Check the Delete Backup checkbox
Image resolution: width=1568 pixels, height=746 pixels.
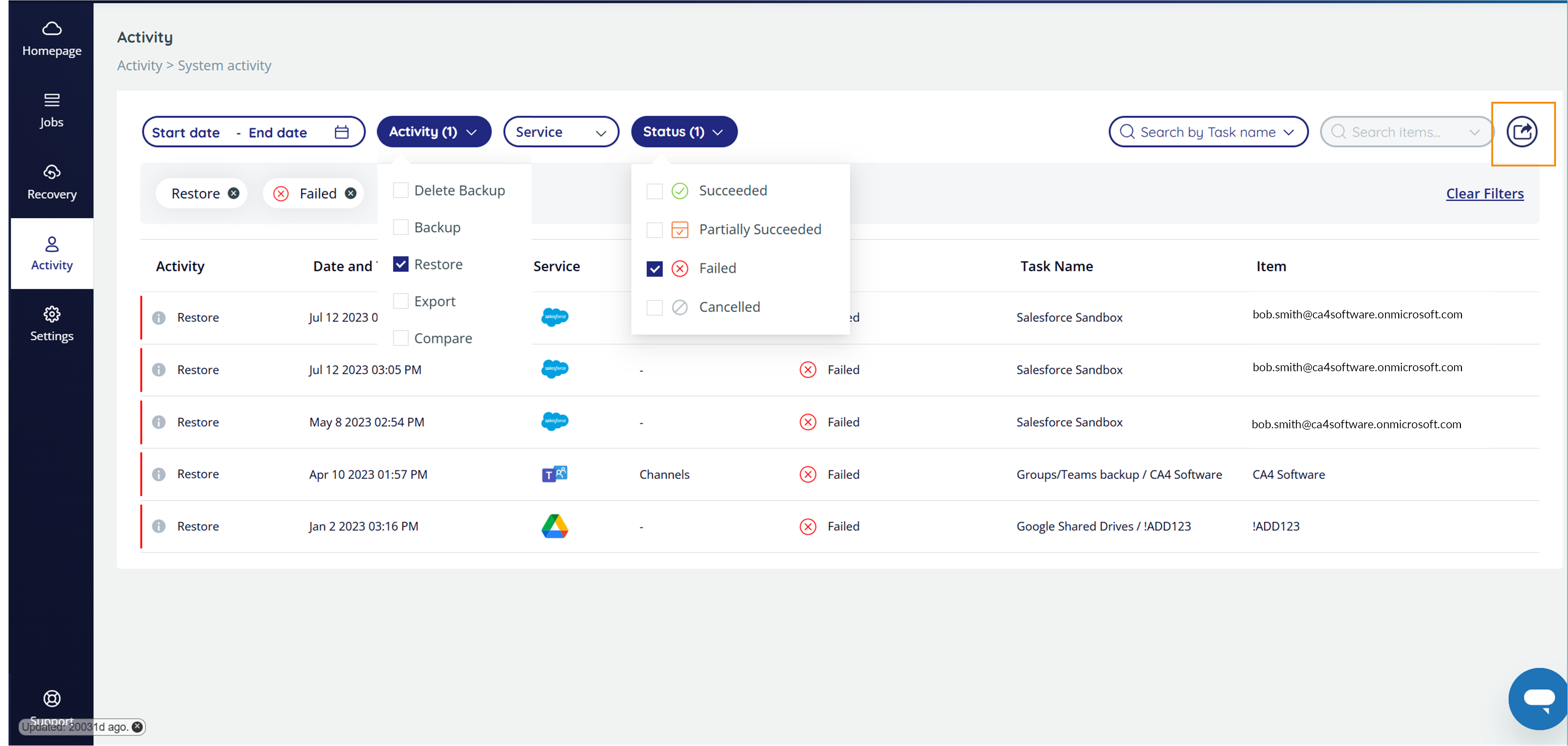[400, 191]
